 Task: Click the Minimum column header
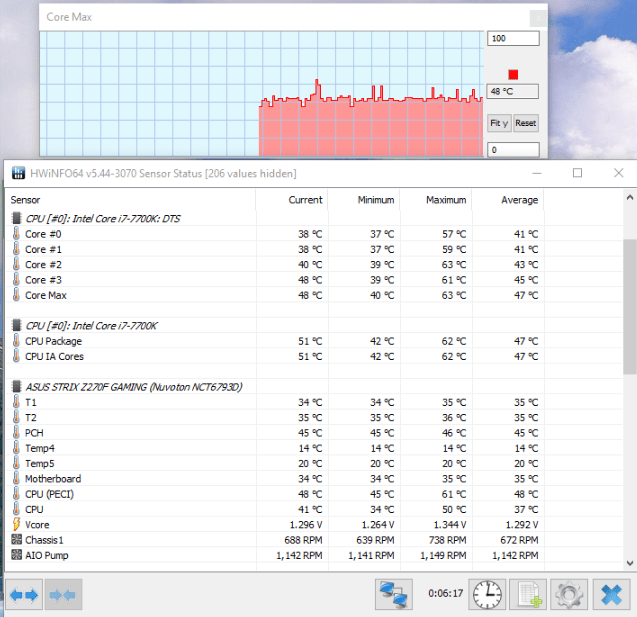click(x=364, y=200)
